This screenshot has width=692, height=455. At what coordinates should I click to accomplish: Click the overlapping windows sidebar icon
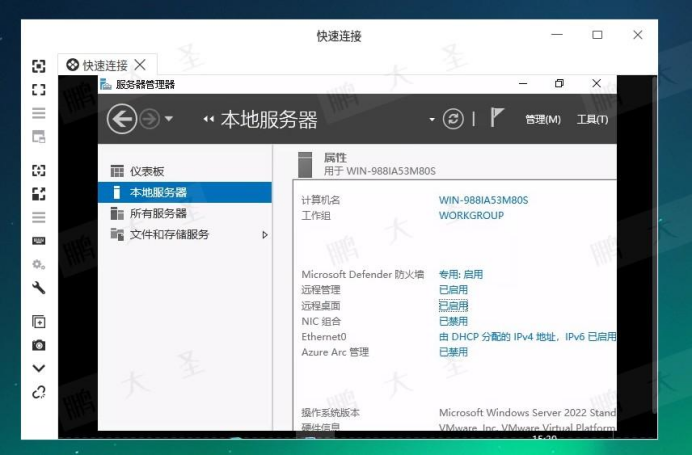pos(39,137)
